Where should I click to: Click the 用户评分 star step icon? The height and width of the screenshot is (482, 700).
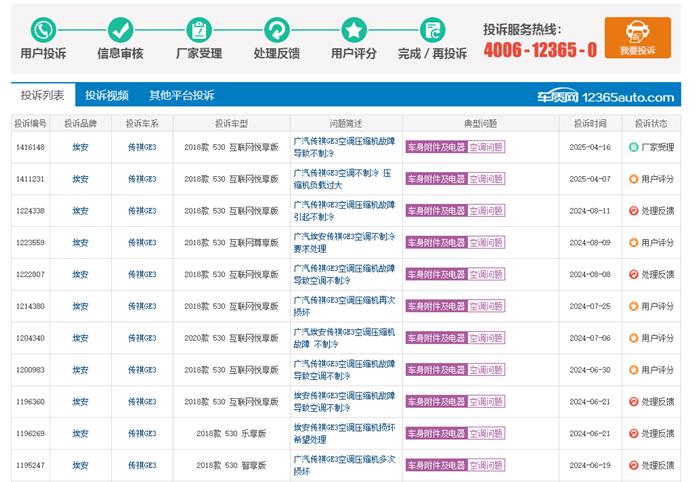point(354,30)
